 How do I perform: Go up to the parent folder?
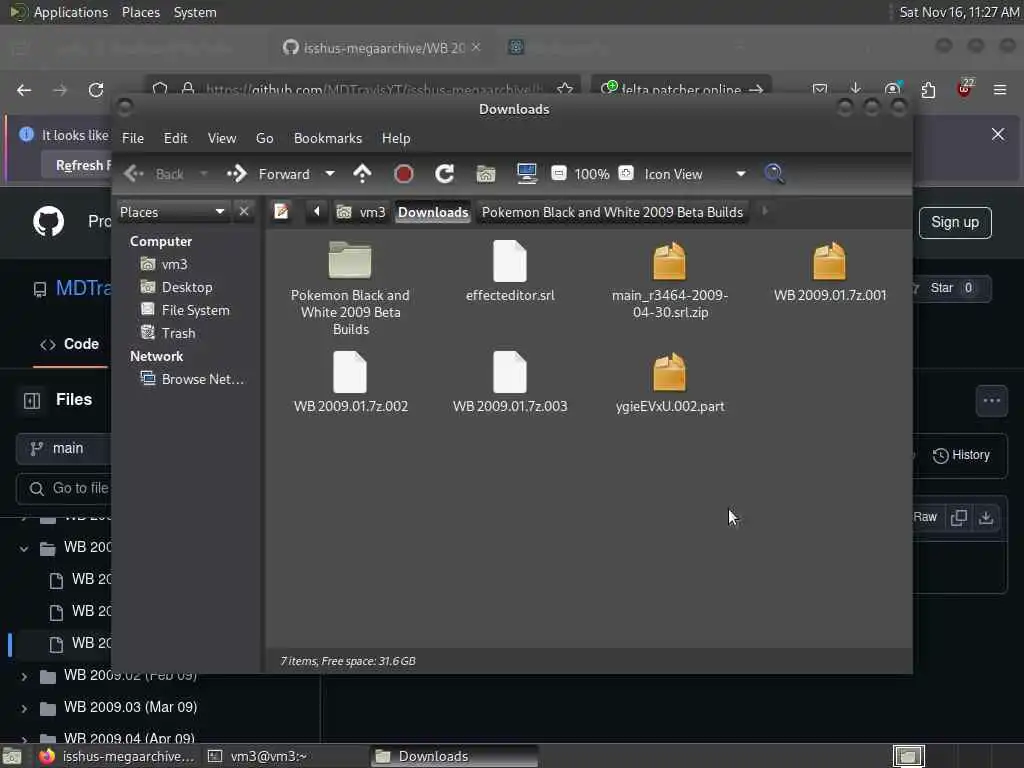click(x=362, y=174)
